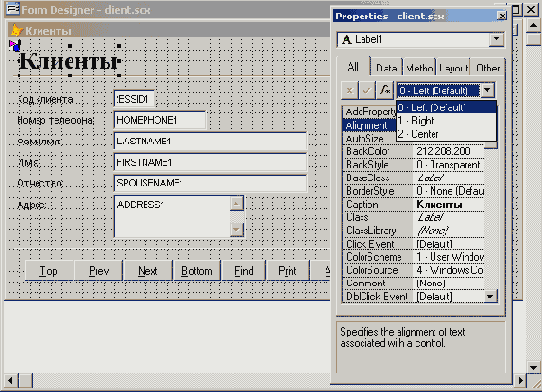Image resolution: width=542 pixels, height=392 pixels.
Task: Select the 1 - Right alignment option
Action: click(x=446, y=121)
